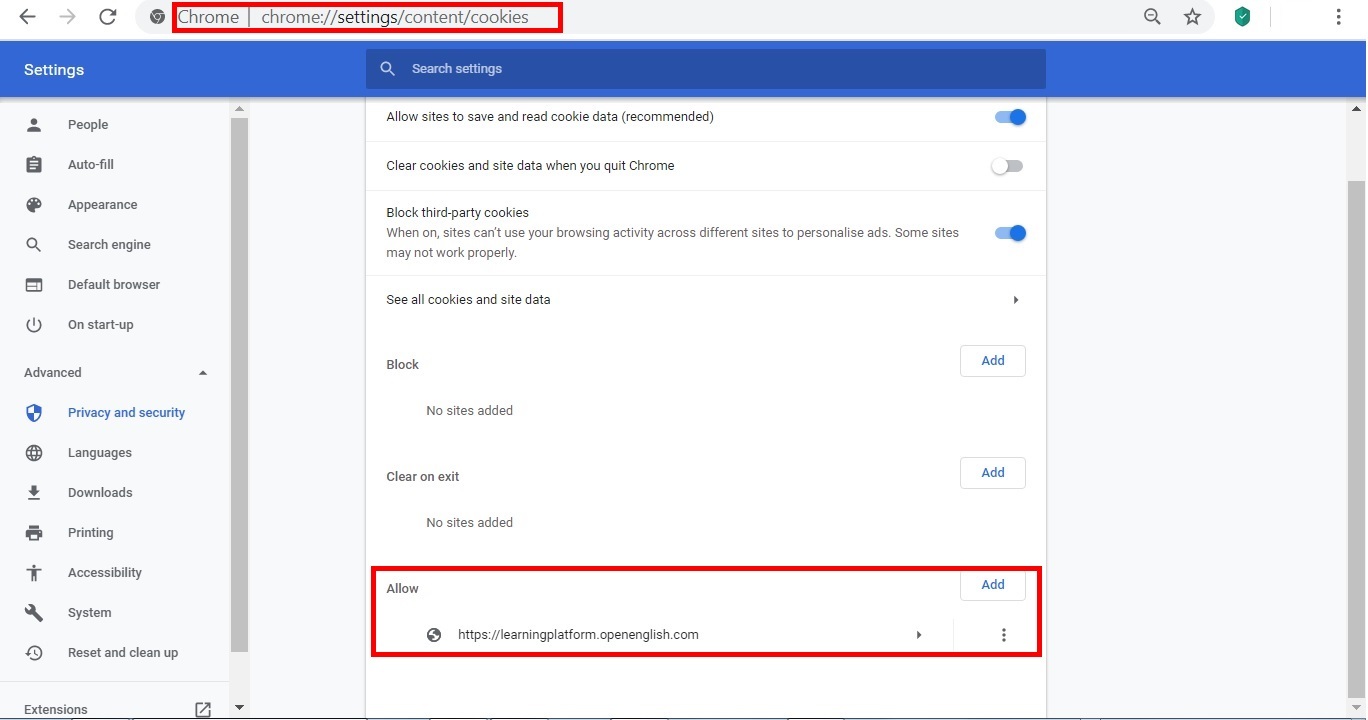1368x720 pixels.
Task: Add a site to the Block list
Action: pyautogui.click(x=993, y=361)
